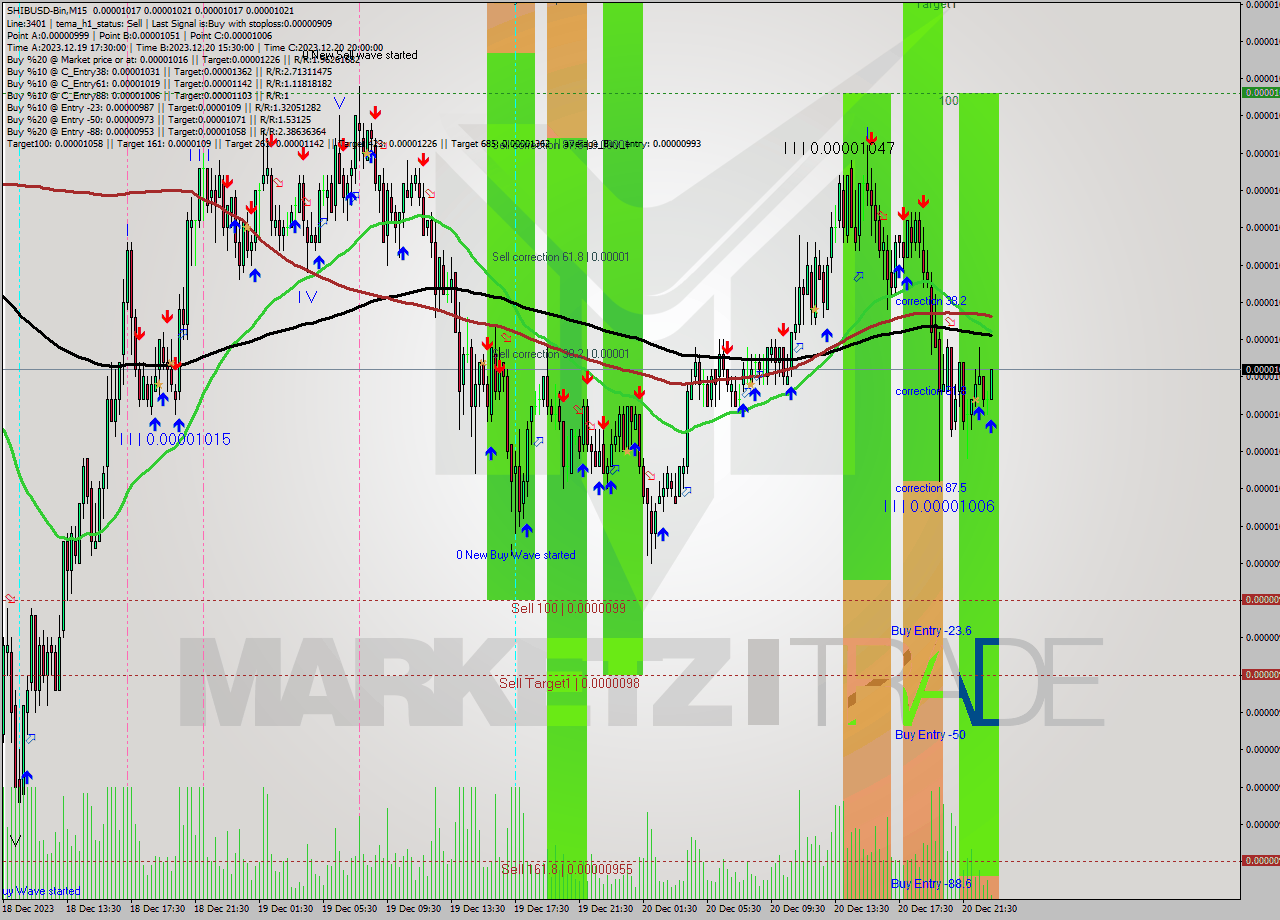1280x920 pixels.
Task: Click the '20 Dec 13:30' time axis label
Action: point(863,909)
